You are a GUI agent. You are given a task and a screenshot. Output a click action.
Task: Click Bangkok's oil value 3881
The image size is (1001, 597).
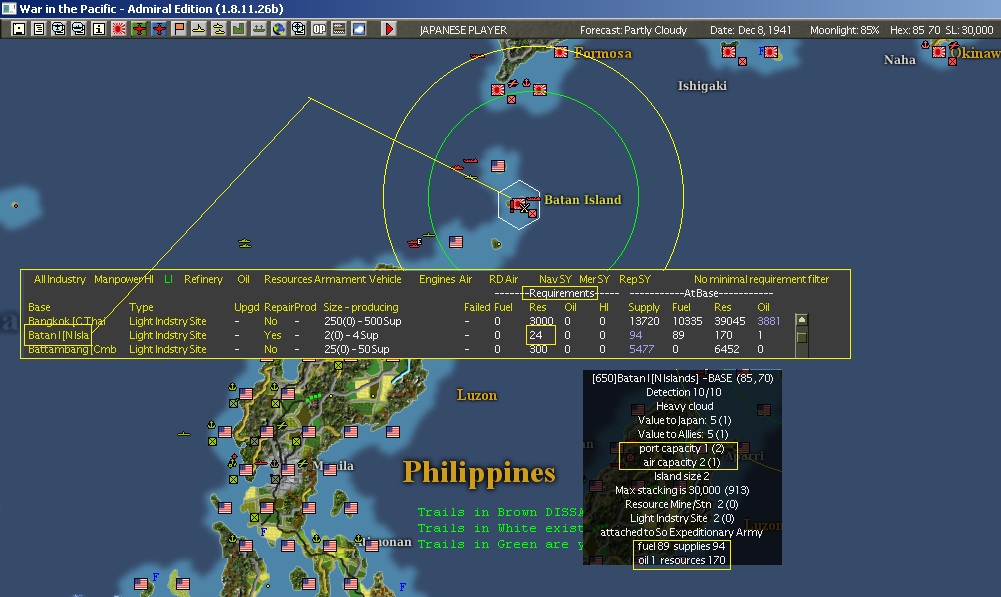click(x=769, y=321)
